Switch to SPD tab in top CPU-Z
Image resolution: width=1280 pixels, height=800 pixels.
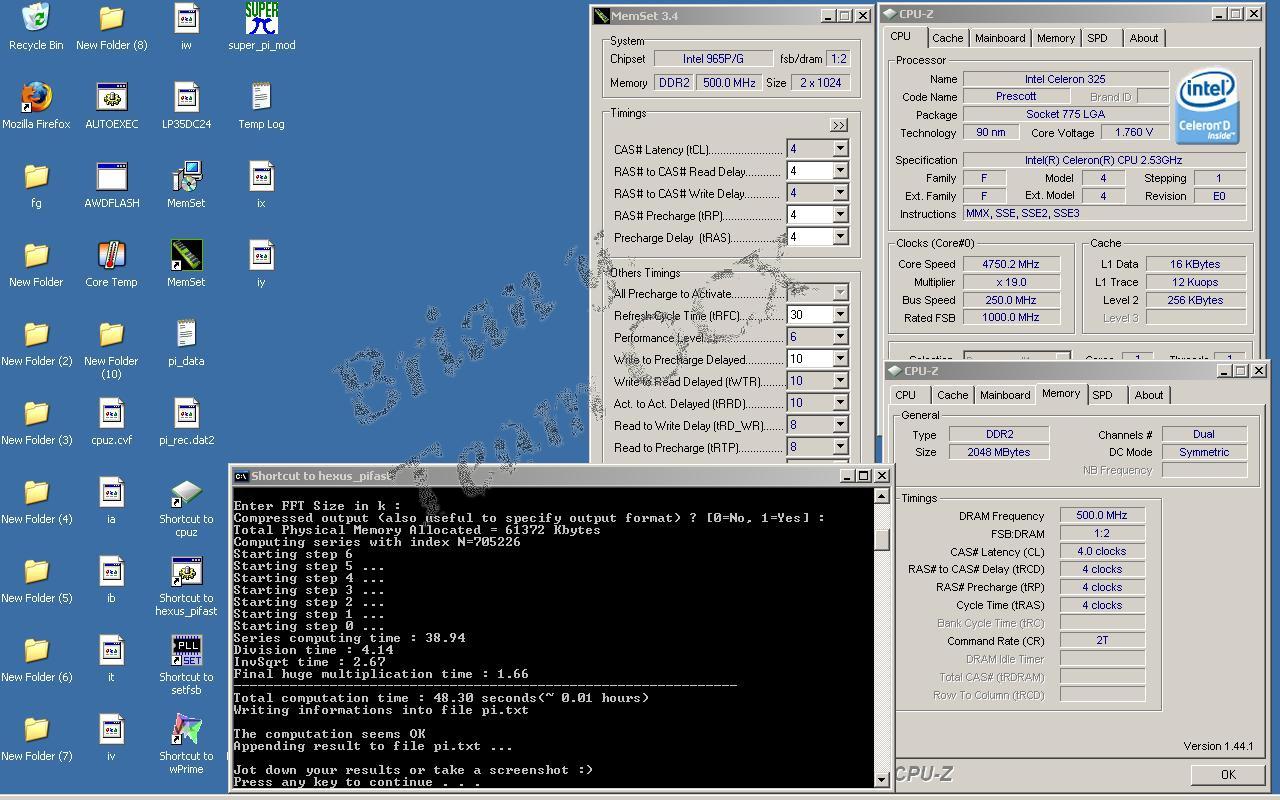[x=1098, y=38]
